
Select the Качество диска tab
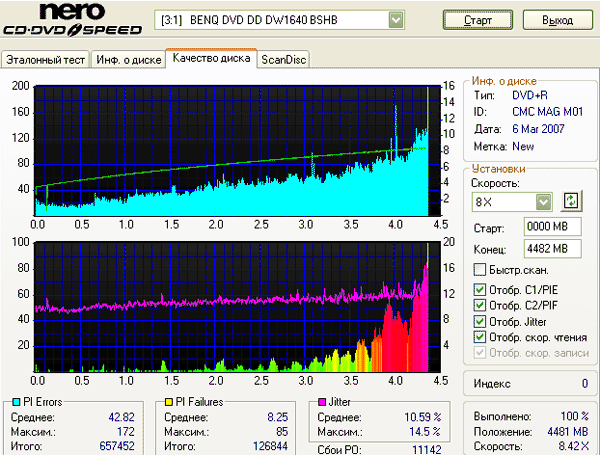click(x=211, y=58)
